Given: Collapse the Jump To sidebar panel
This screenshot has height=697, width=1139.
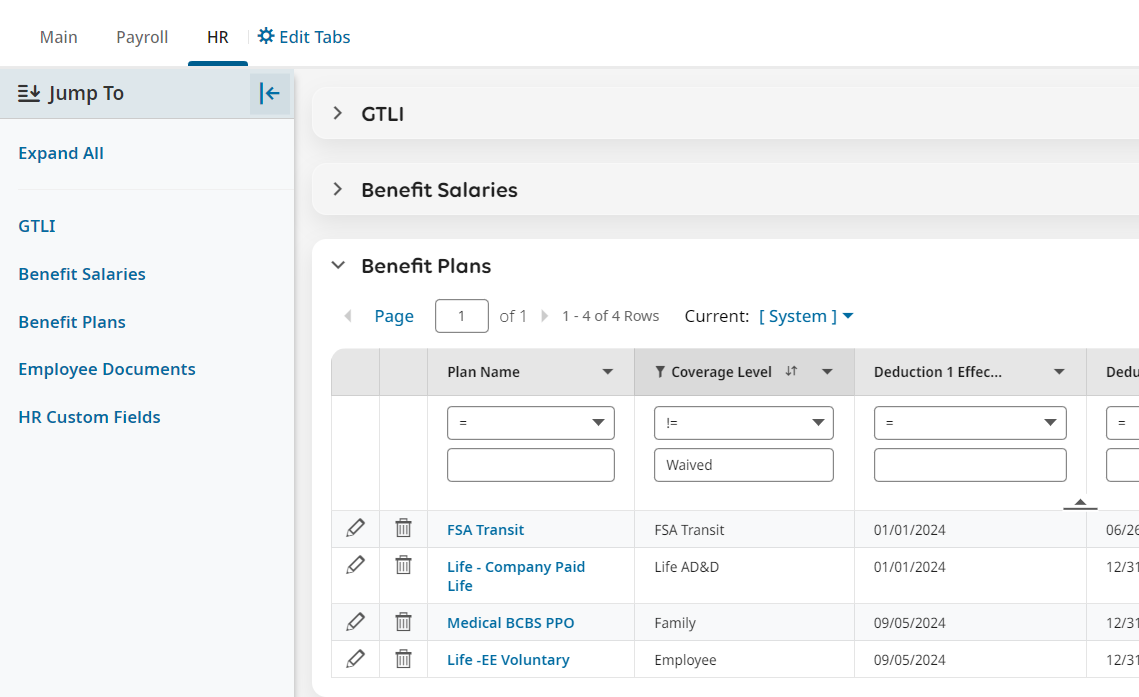Looking at the screenshot, I should (269, 93).
